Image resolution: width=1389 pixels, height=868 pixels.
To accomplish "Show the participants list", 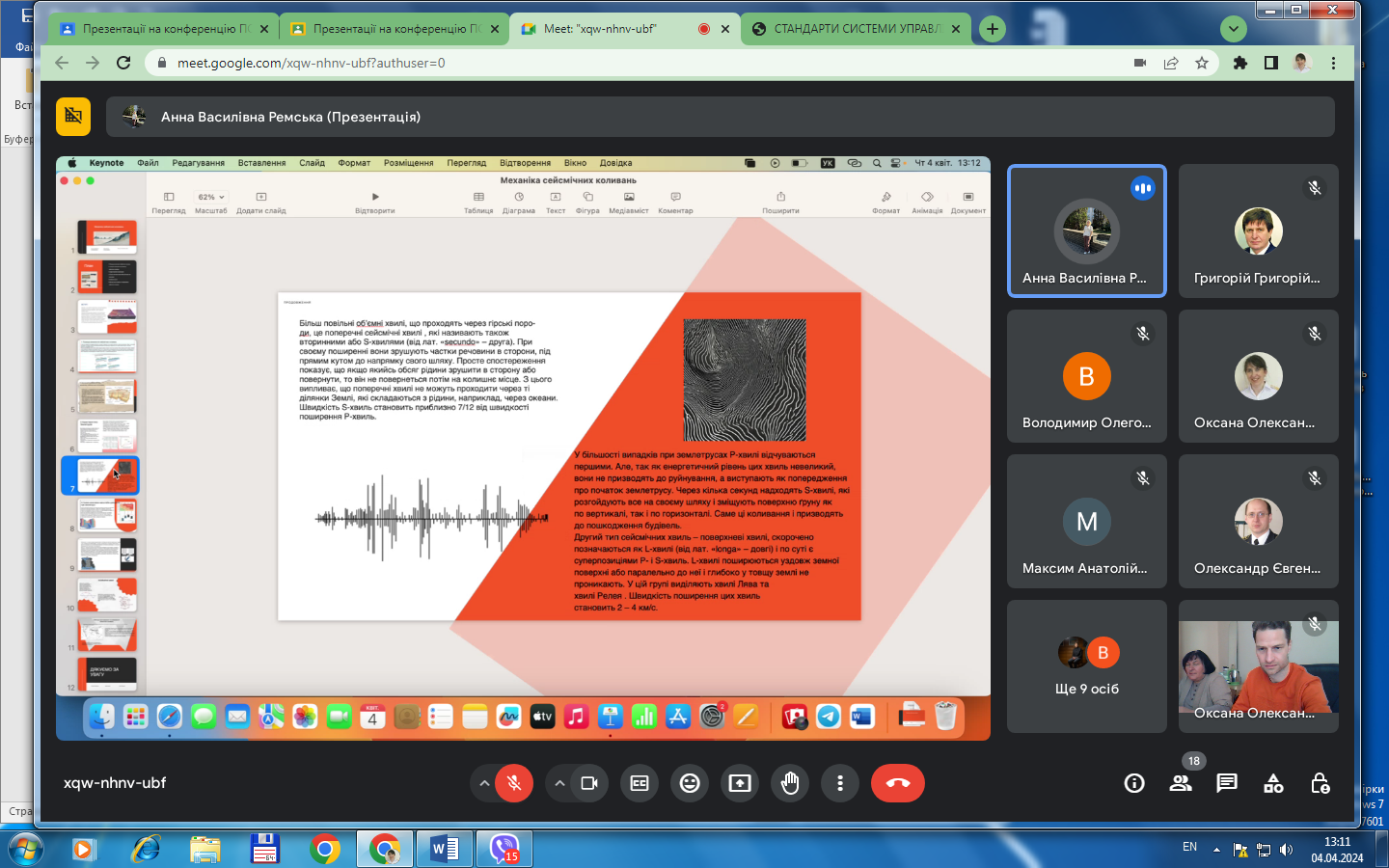I will click(1181, 783).
